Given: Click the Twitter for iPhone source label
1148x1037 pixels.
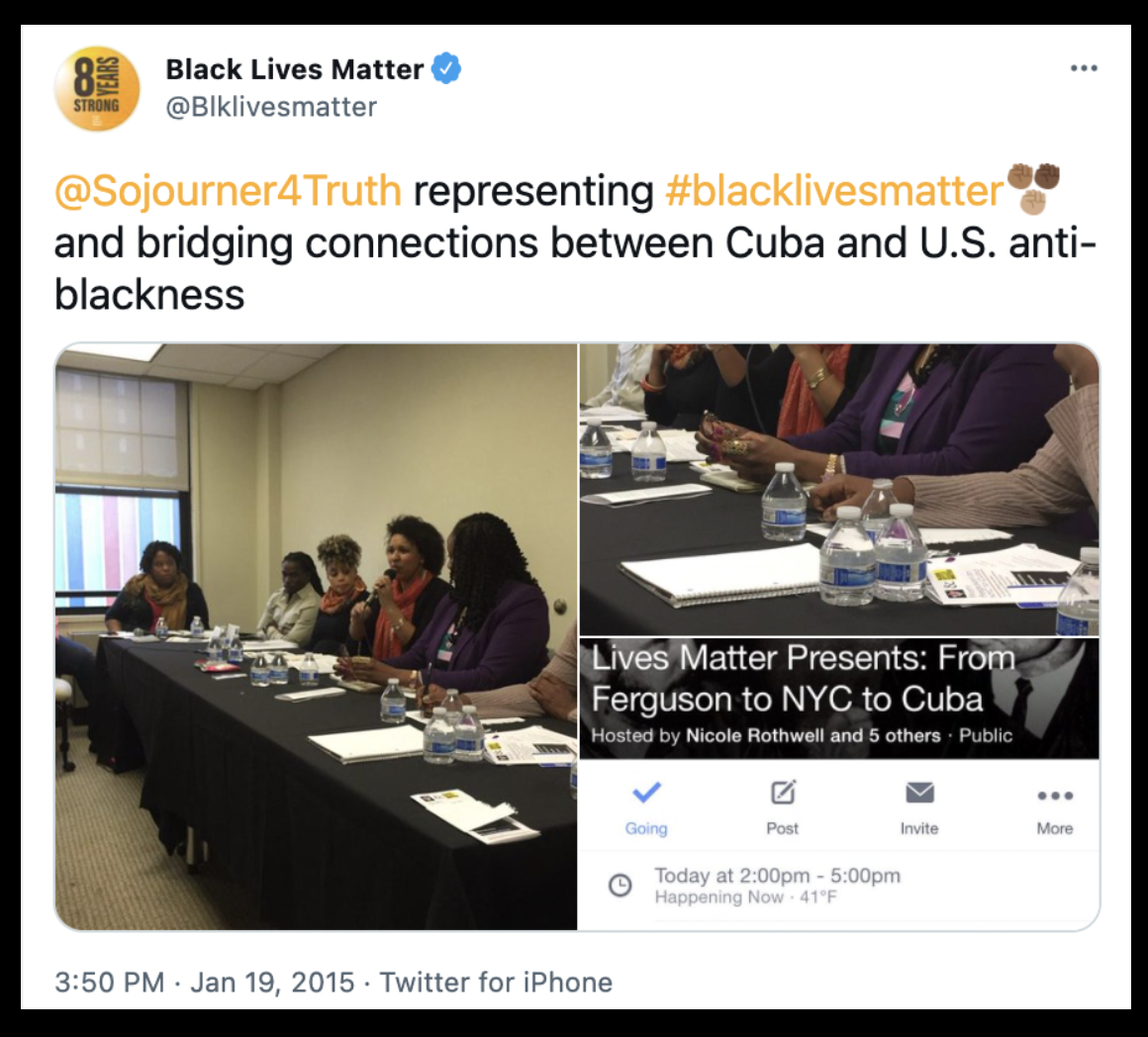Looking at the screenshot, I should pos(496,983).
